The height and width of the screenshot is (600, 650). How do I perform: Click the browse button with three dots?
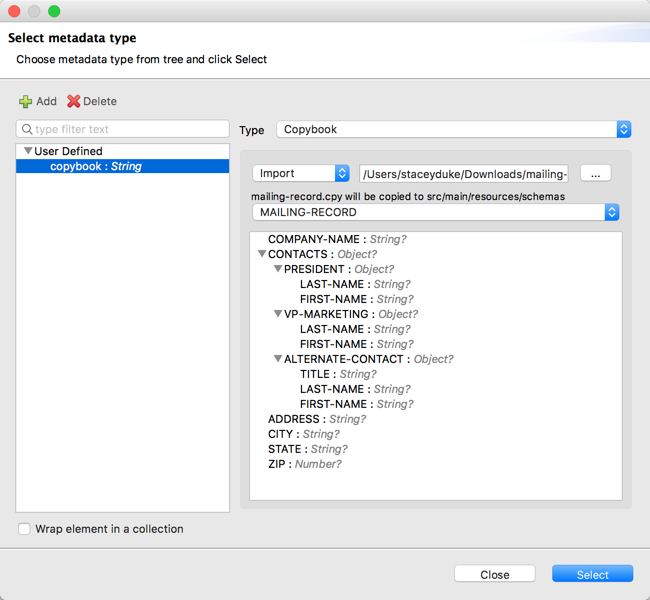coord(595,173)
